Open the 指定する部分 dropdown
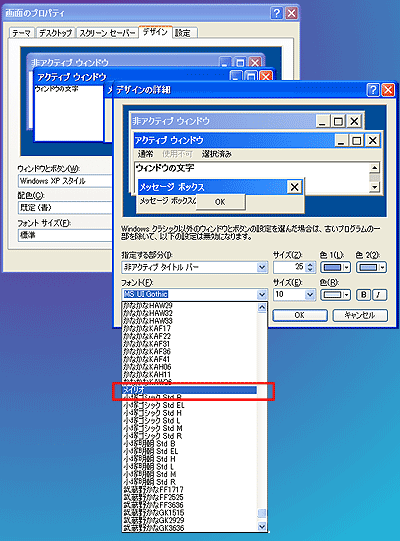This screenshot has width=400, height=541. (x=262, y=267)
